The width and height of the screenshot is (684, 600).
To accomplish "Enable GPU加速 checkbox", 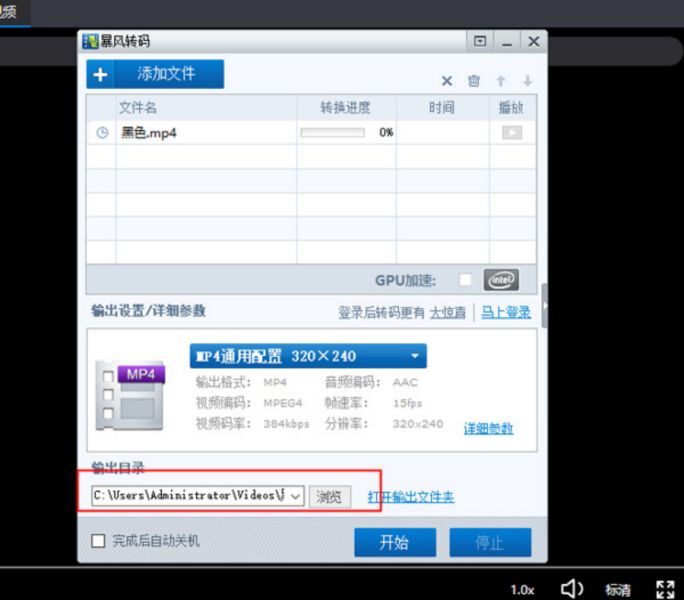I will (465, 280).
